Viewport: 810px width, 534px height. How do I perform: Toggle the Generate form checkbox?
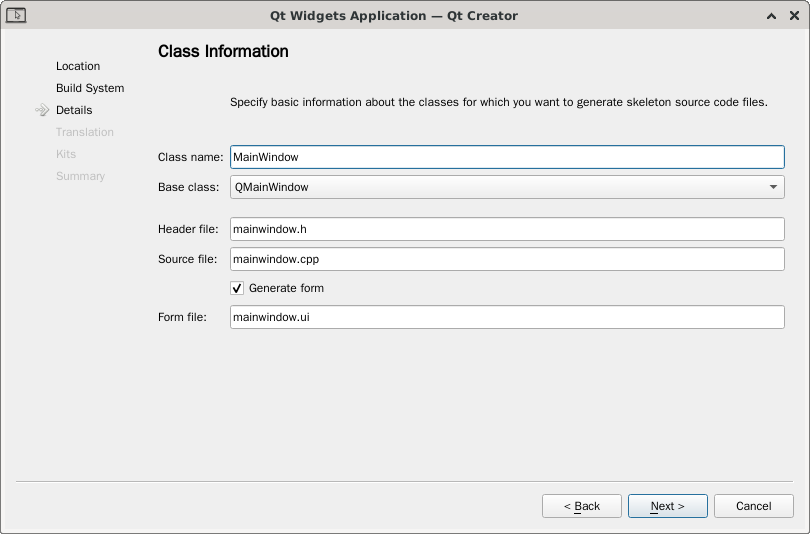point(237,288)
